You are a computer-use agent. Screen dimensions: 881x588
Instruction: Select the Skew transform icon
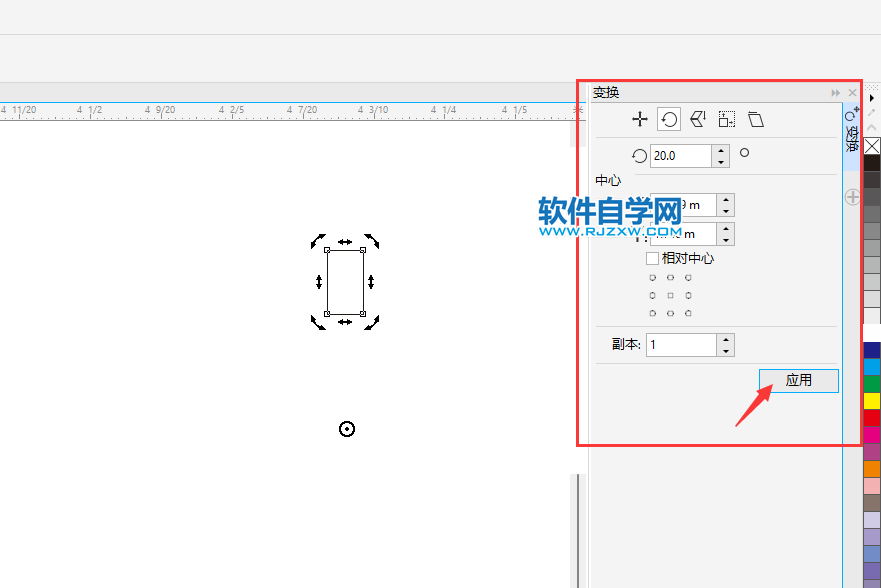(x=756, y=119)
